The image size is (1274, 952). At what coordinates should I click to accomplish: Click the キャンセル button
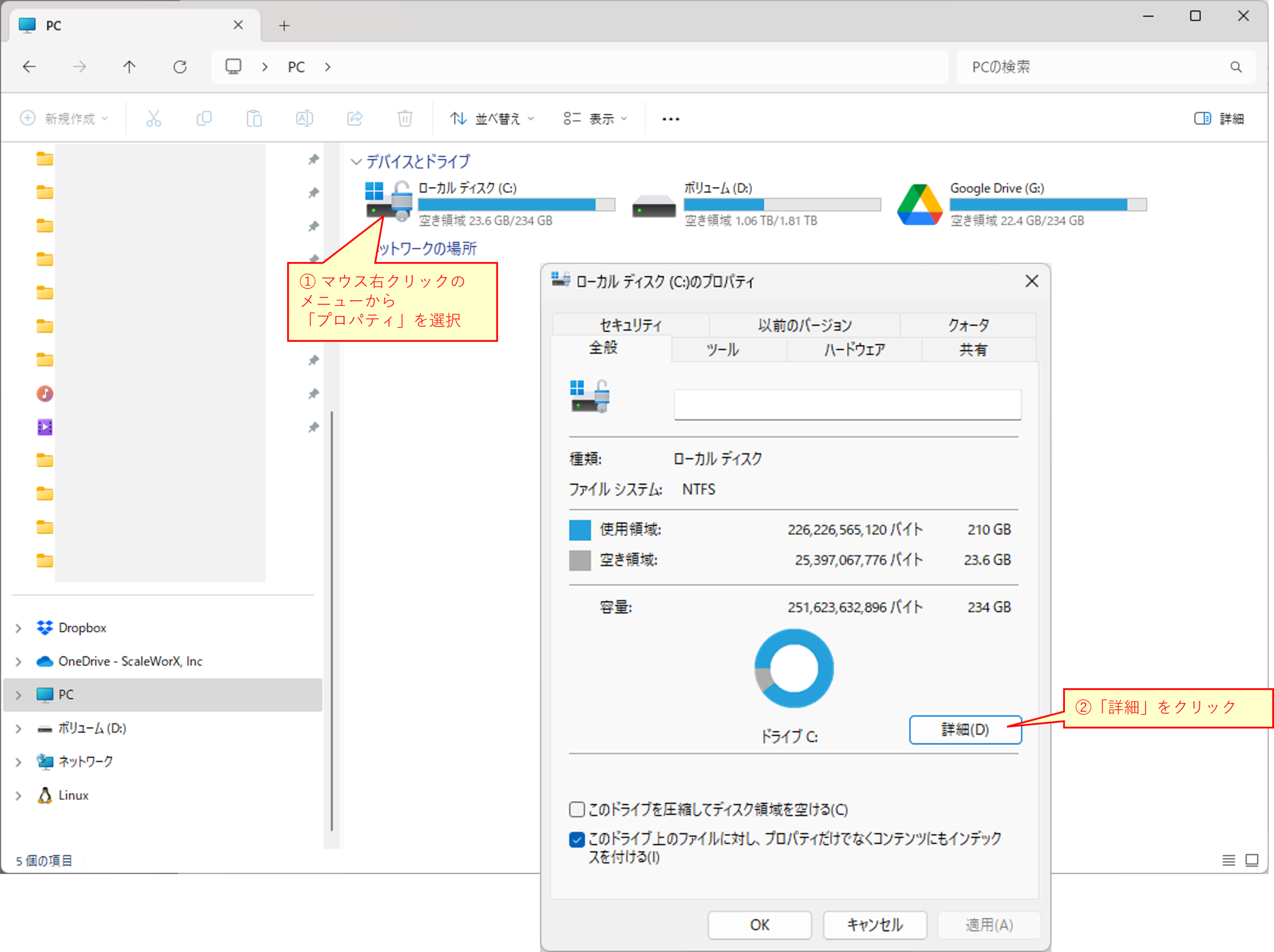coord(874,925)
